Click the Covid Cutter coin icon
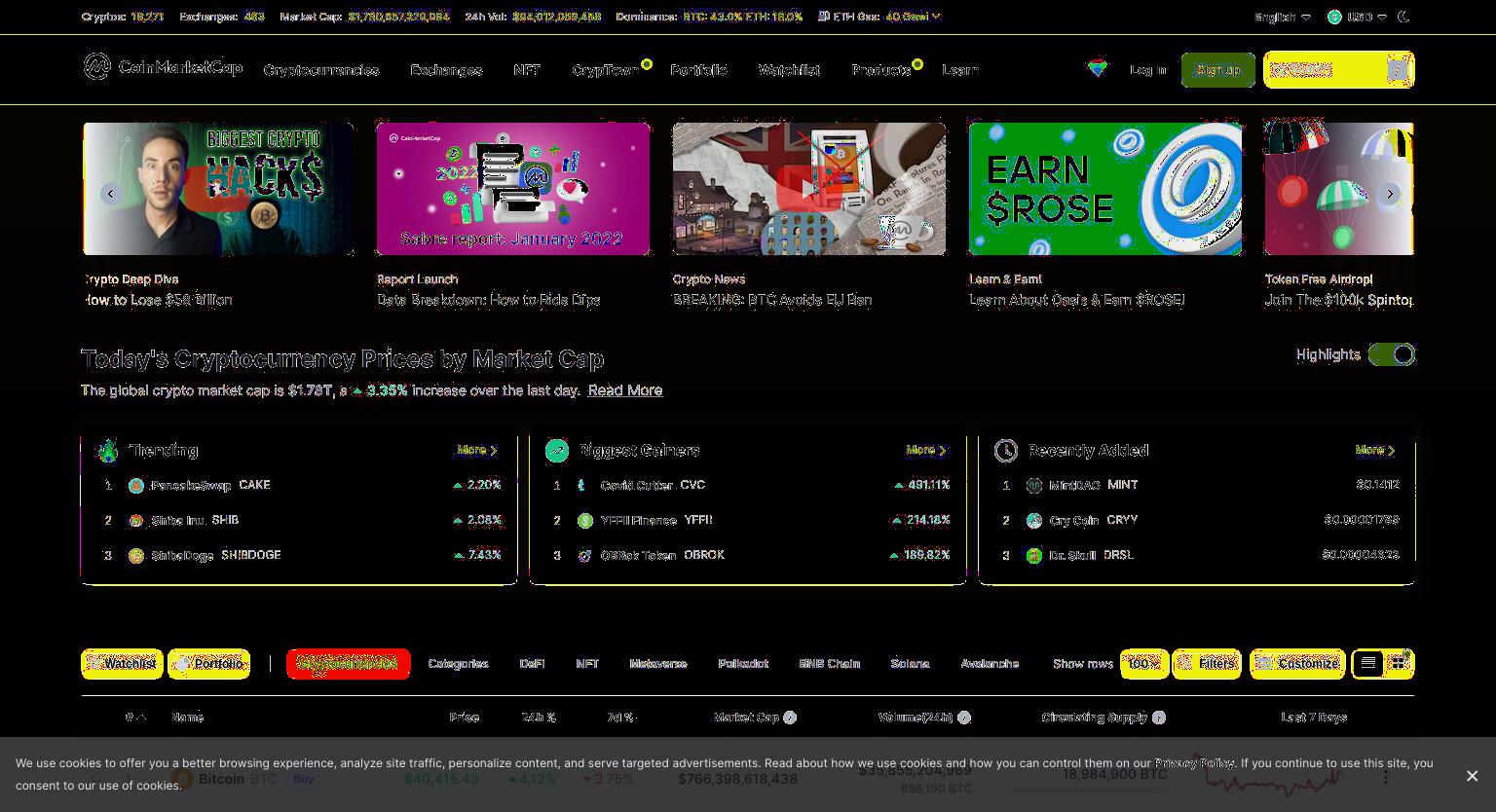This screenshot has width=1496, height=812. pyautogui.click(x=584, y=485)
